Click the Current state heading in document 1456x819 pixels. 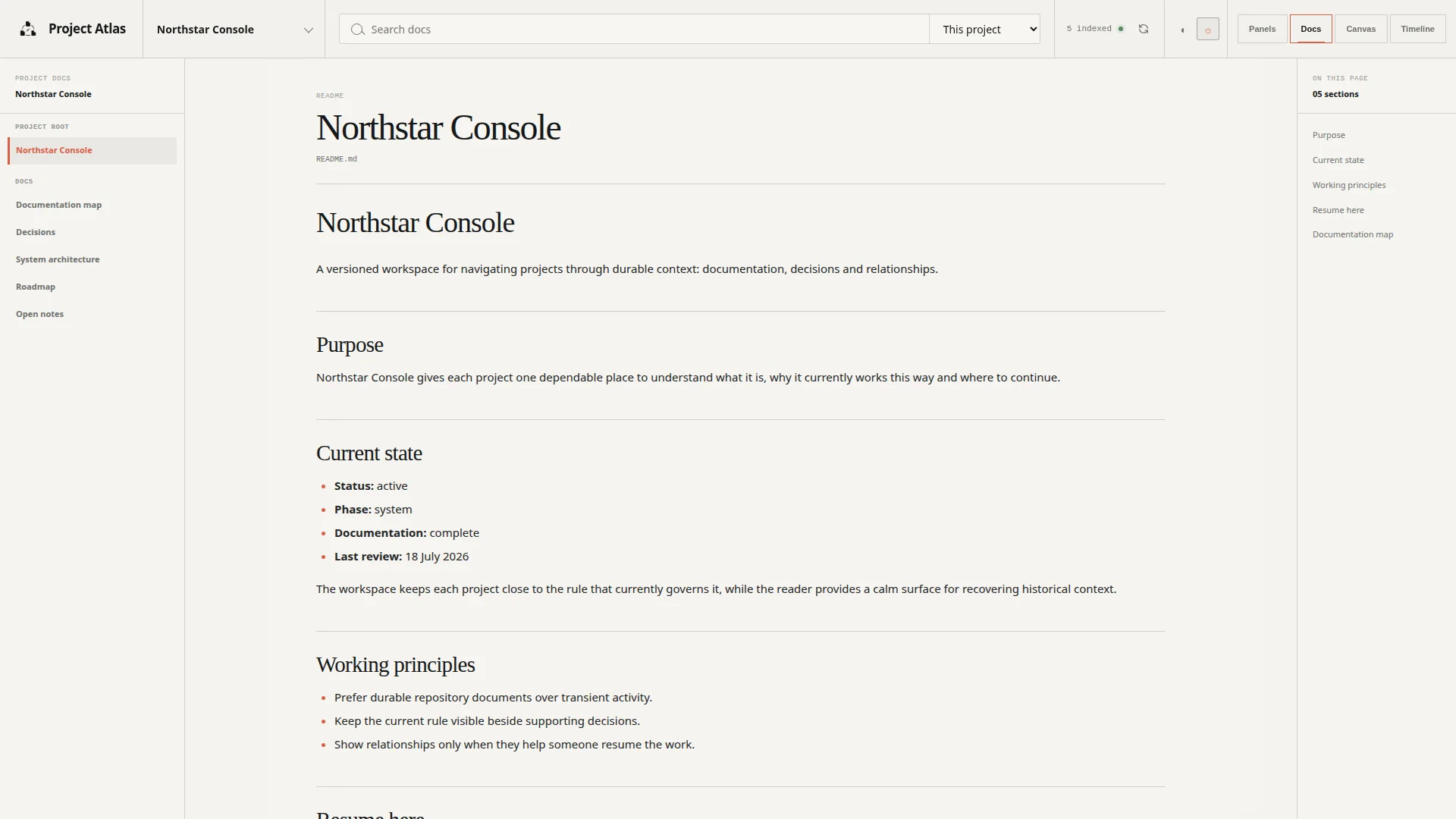369,453
